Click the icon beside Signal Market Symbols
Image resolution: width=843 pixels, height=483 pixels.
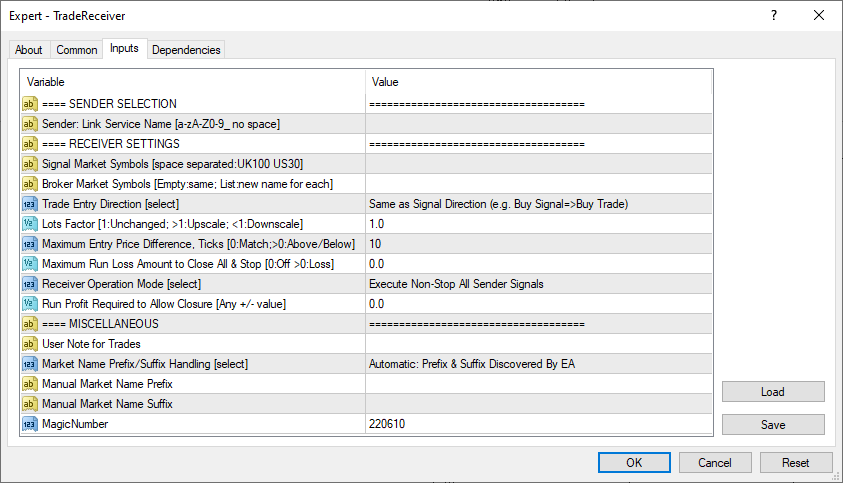[29, 164]
